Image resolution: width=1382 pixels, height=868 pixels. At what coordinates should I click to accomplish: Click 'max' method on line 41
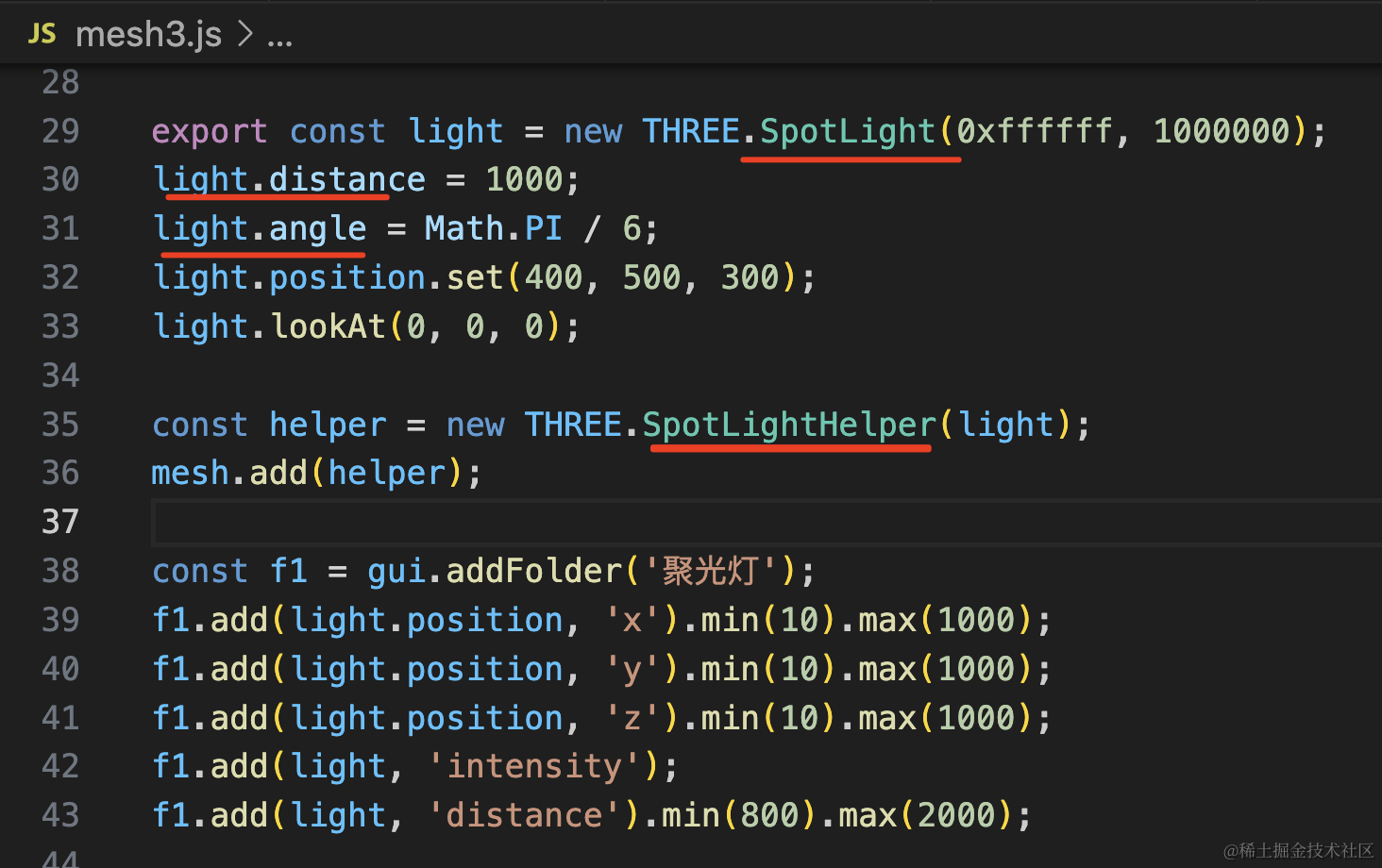point(887,718)
